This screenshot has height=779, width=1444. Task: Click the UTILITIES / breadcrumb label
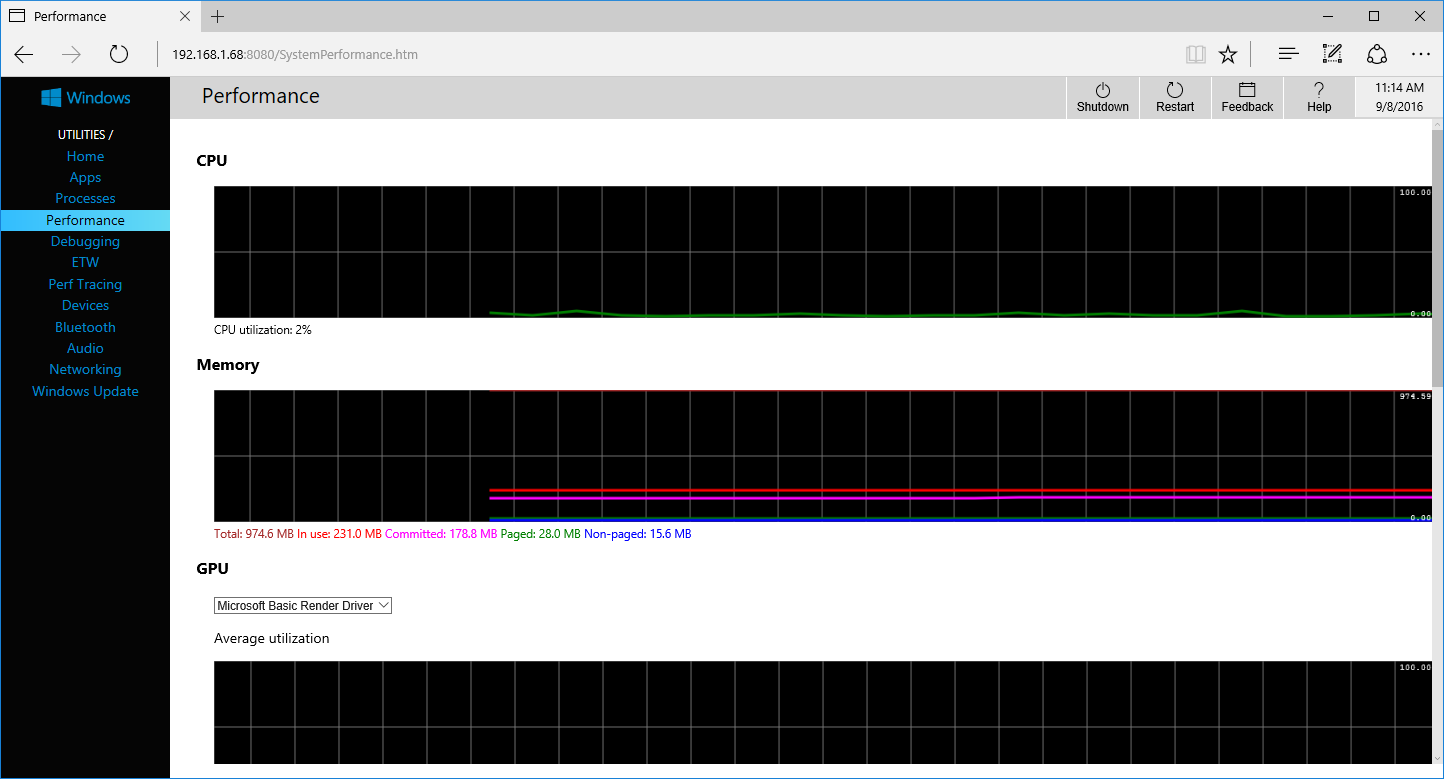pos(85,134)
